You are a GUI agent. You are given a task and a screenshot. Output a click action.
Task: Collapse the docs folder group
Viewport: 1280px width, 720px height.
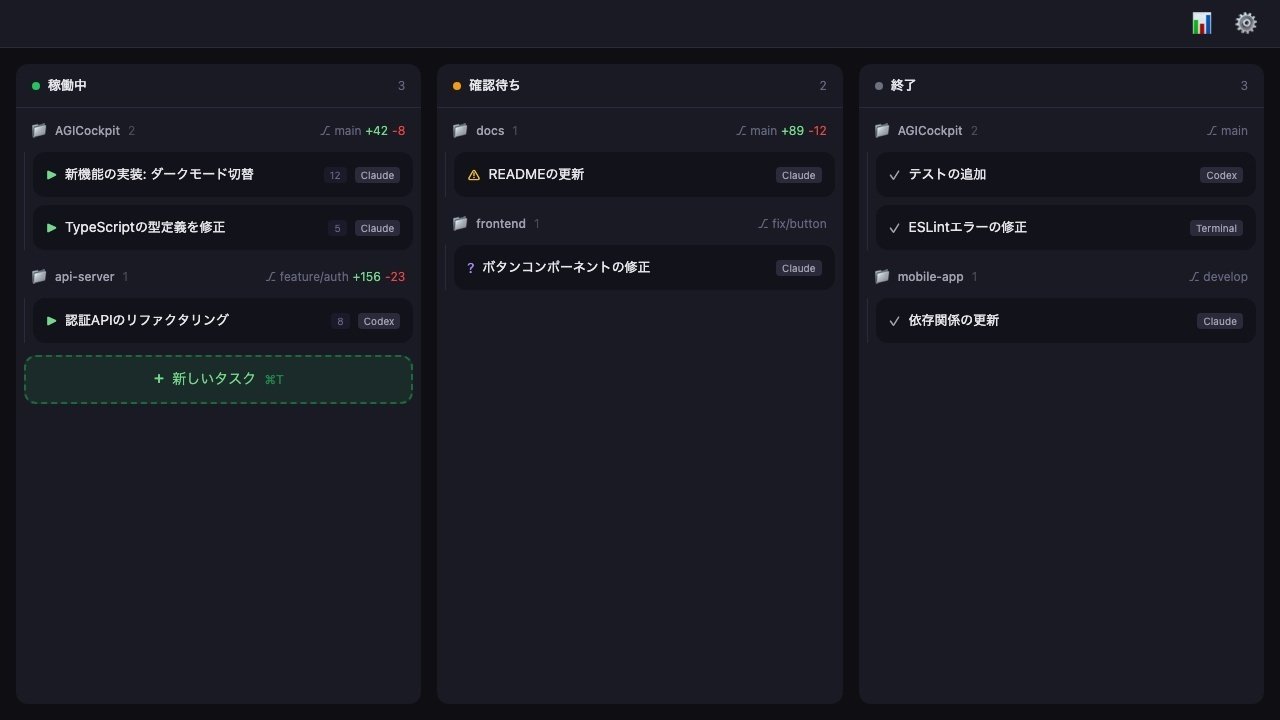[x=489, y=131]
